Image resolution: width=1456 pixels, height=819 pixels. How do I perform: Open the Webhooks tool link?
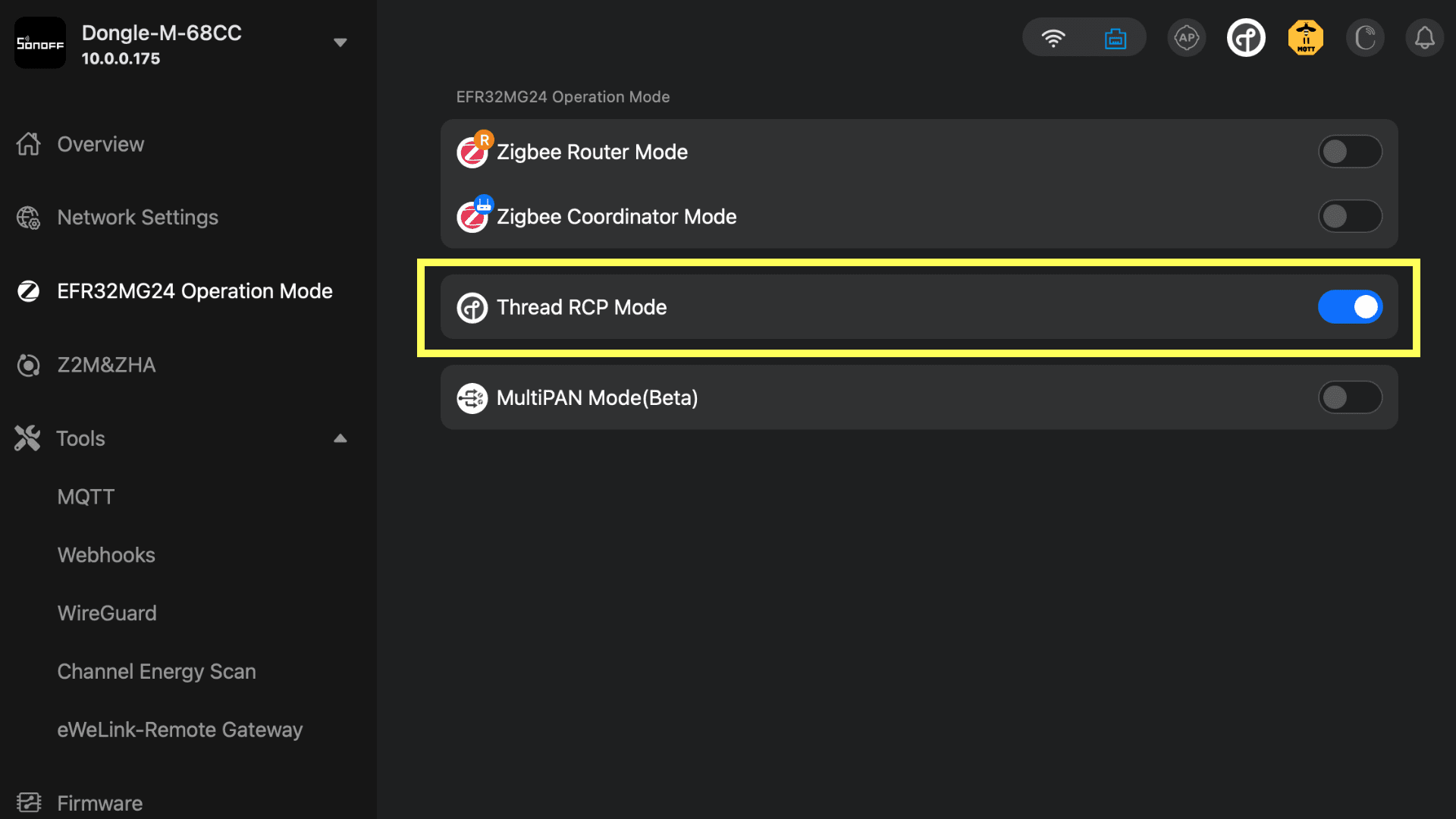click(106, 555)
